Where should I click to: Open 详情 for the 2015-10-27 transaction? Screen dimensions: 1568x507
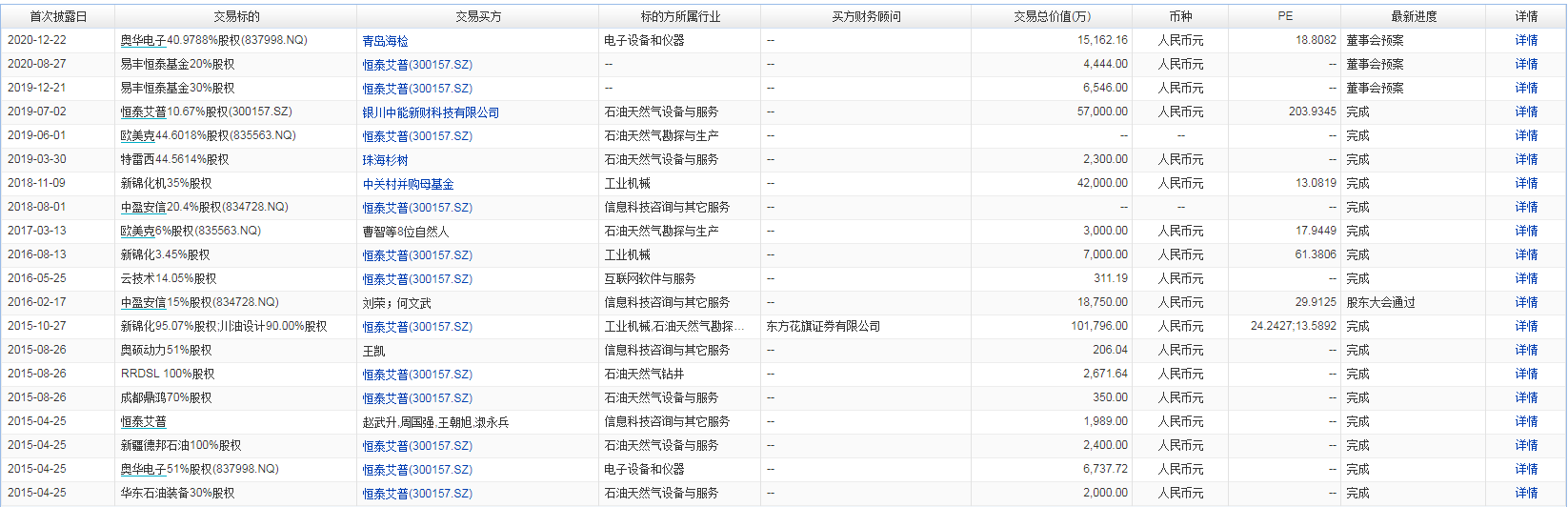pyautogui.click(x=1526, y=326)
